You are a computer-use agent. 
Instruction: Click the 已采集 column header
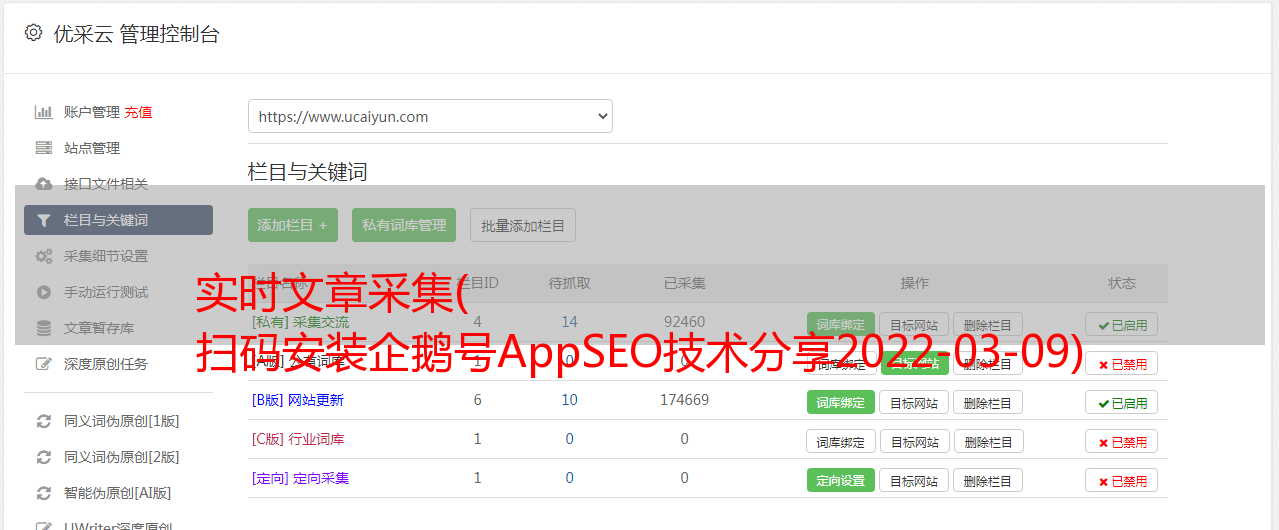coord(684,283)
